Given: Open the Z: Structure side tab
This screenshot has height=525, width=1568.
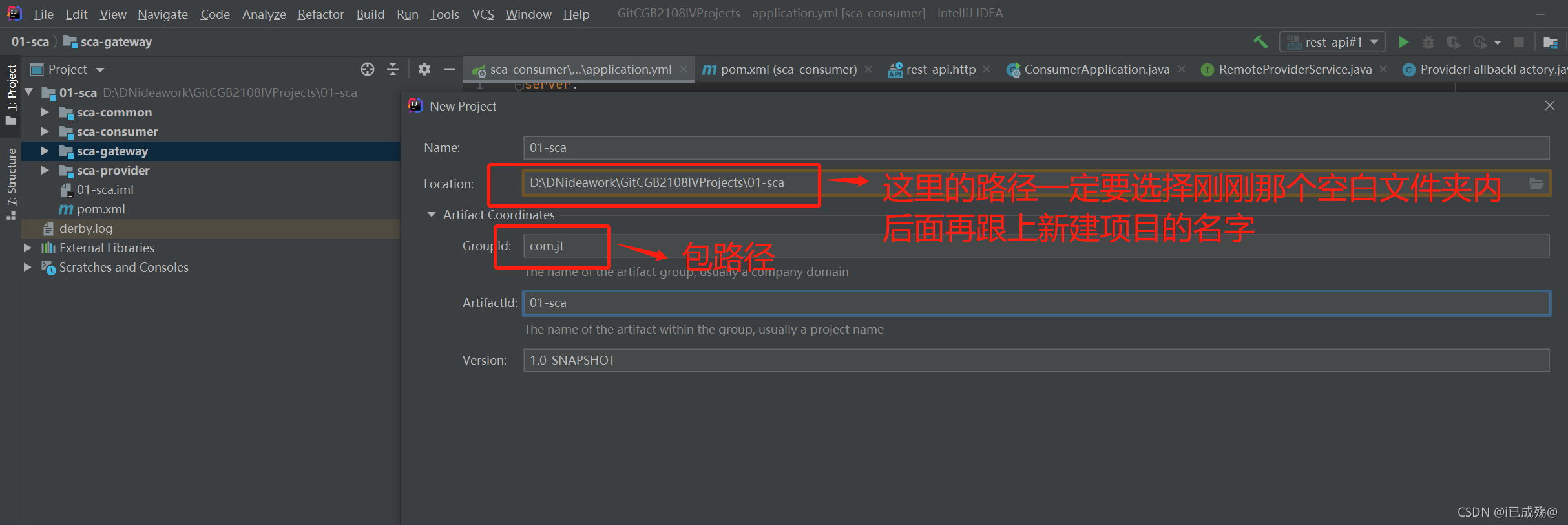Looking at the screenshot, I should [x=11, y=184].
